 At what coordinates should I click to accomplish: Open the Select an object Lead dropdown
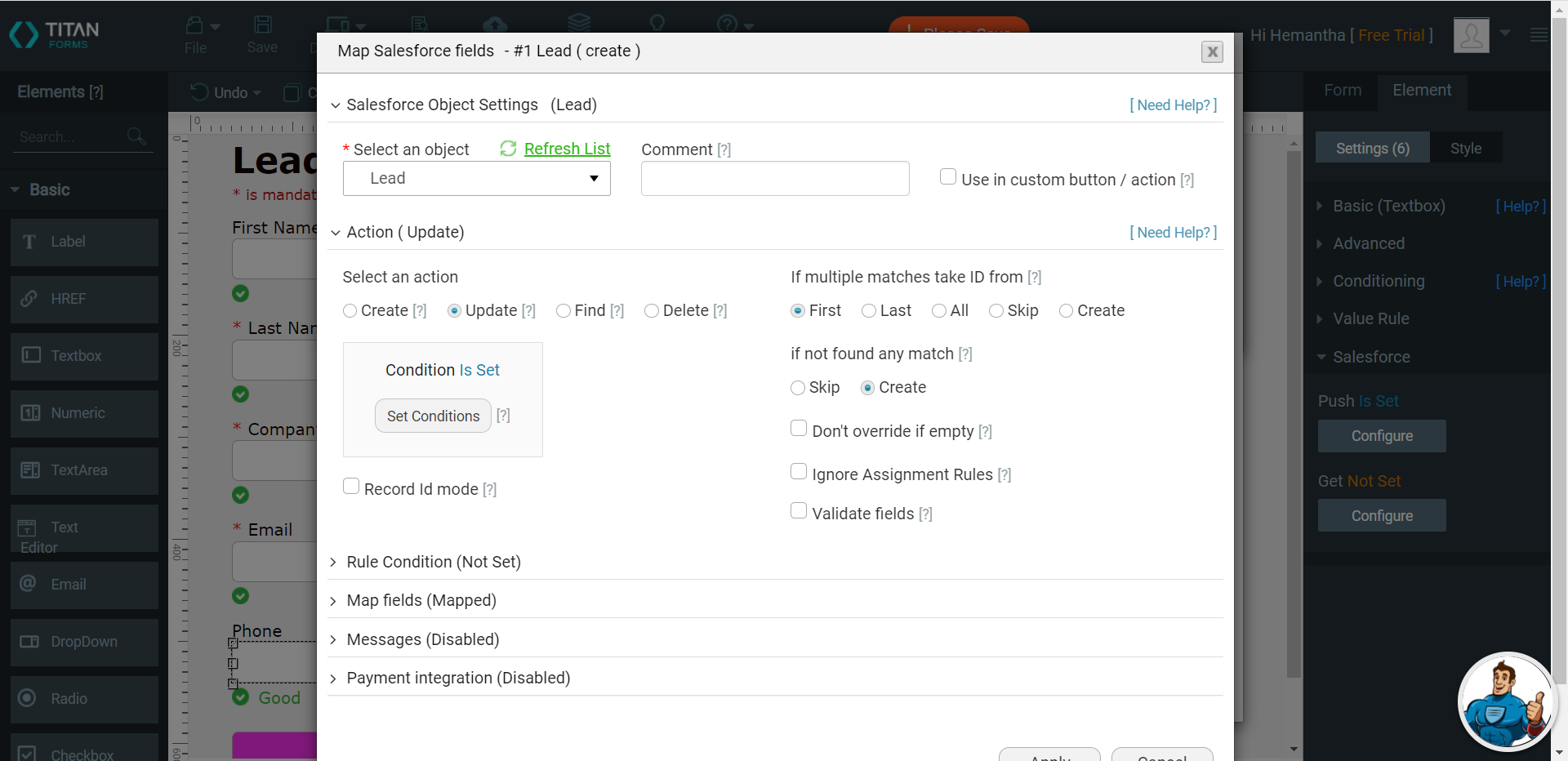(476, 179)
